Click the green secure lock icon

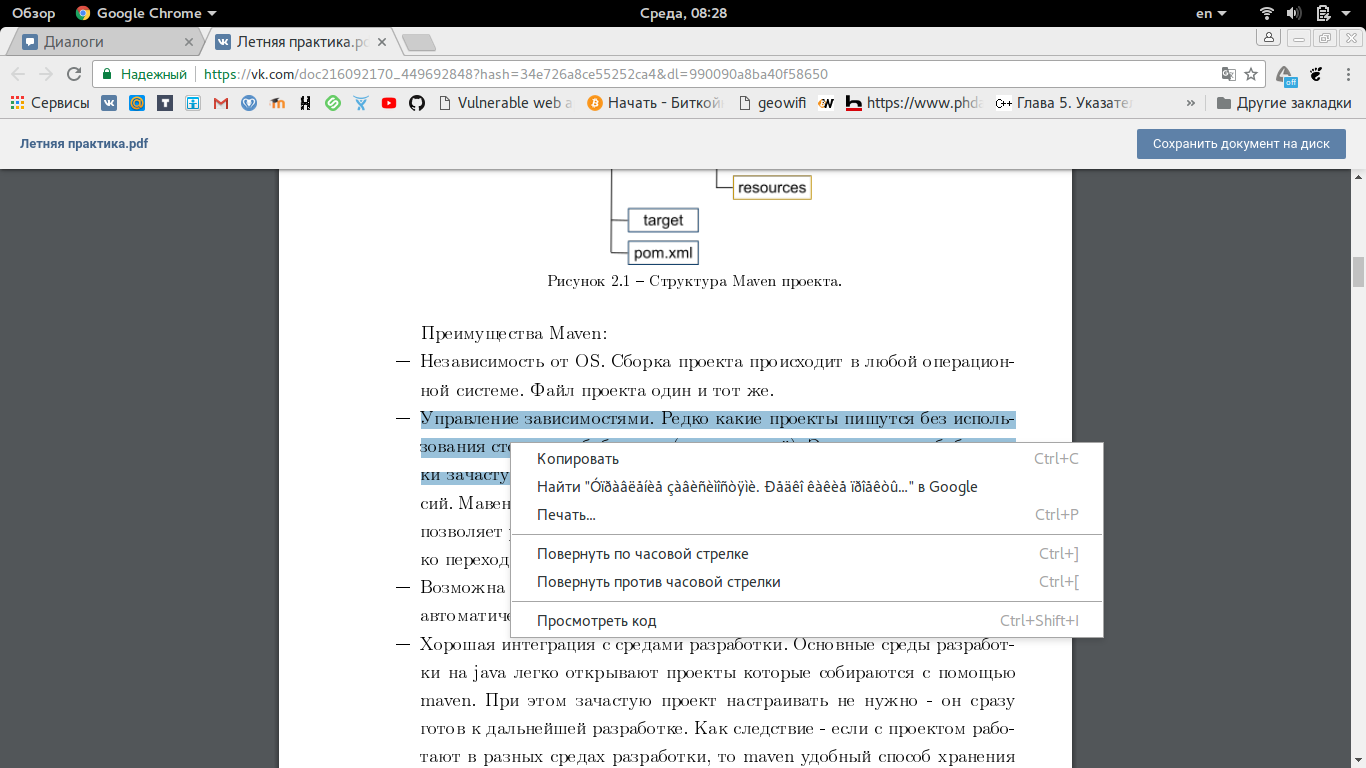(108, 74)
